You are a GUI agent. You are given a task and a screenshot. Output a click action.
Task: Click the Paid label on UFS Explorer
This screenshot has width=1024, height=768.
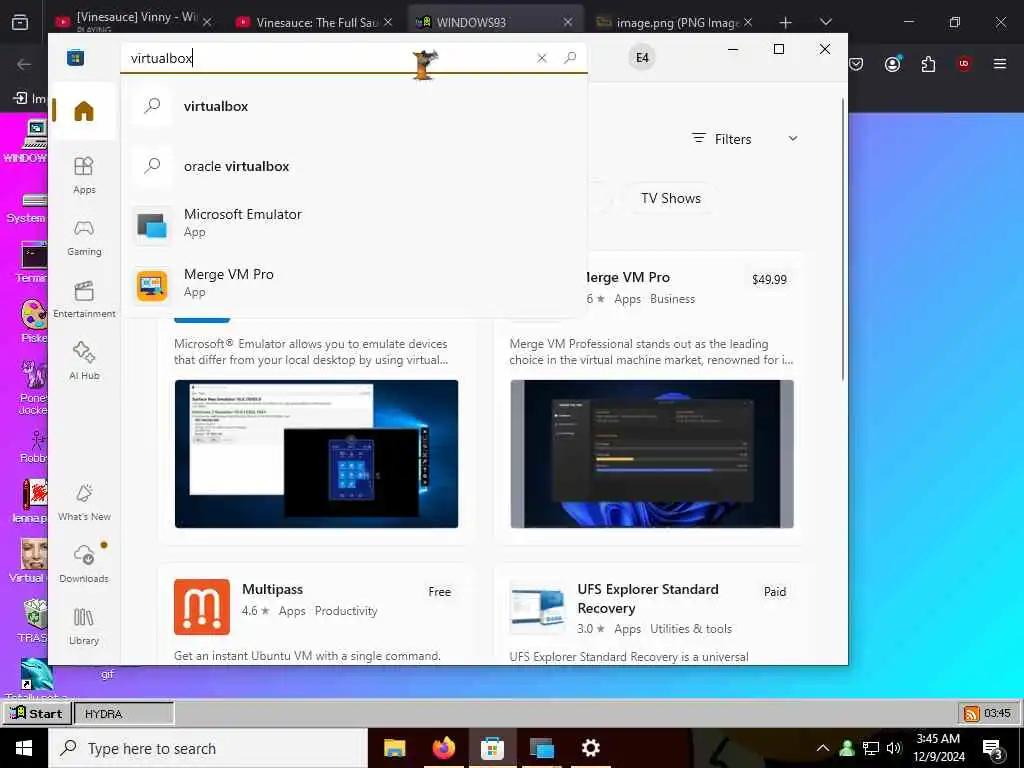click(x=775, y=592)
